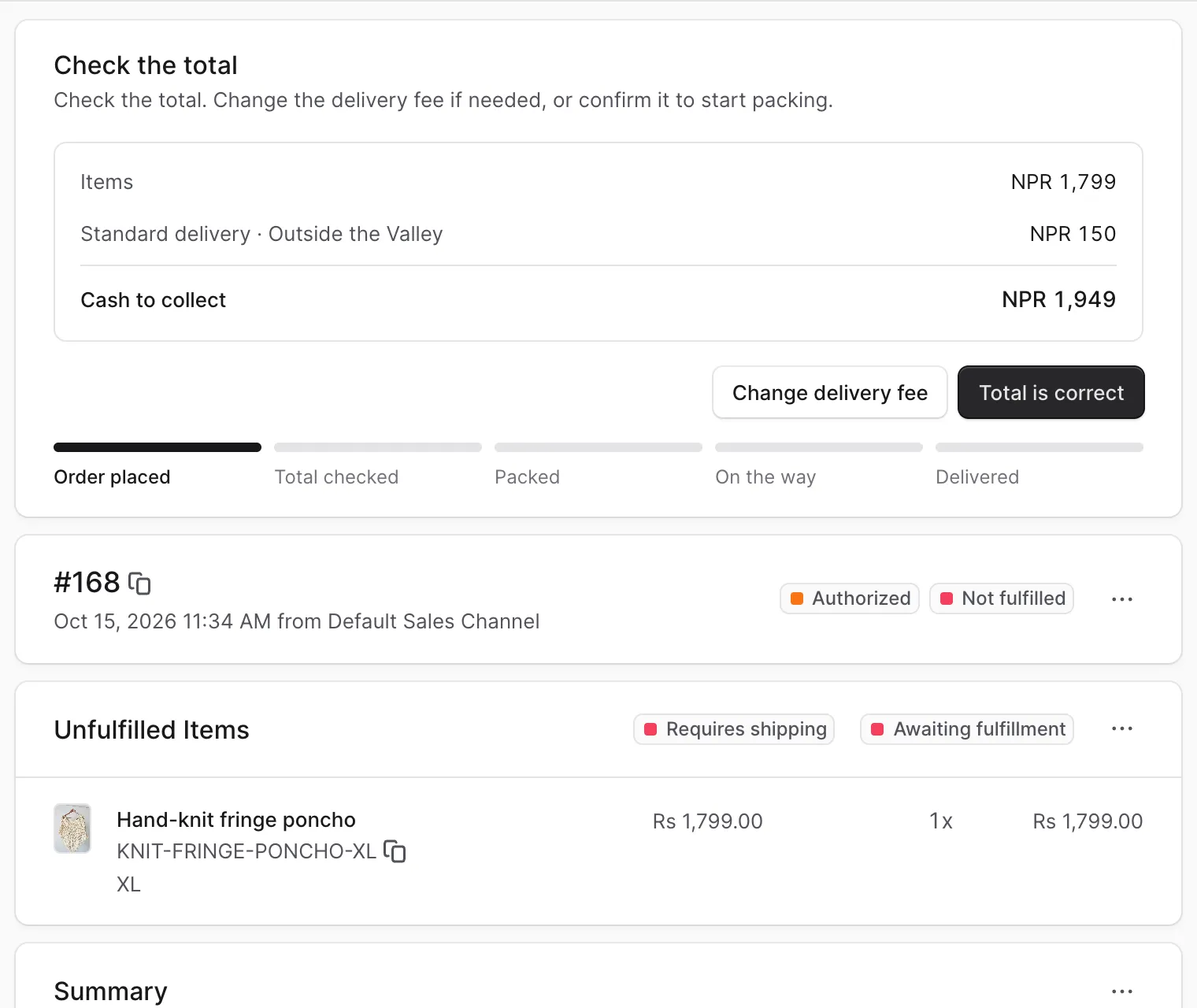Viewport: 1197px width, 1008px height.
Task: Click the On the way step label
Action: (765, 477)
